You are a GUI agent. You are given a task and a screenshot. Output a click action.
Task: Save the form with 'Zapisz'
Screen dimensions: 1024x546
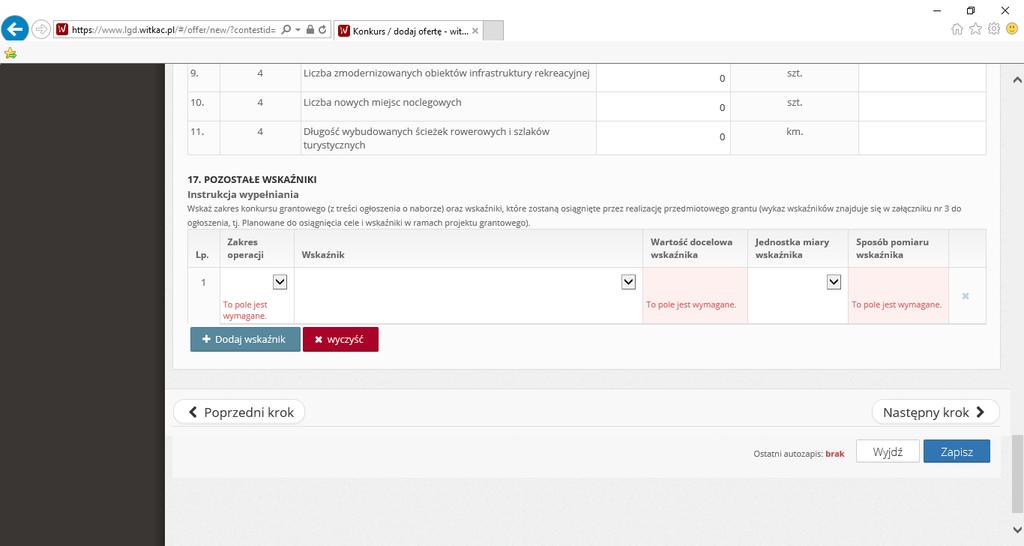pos(957,451)
